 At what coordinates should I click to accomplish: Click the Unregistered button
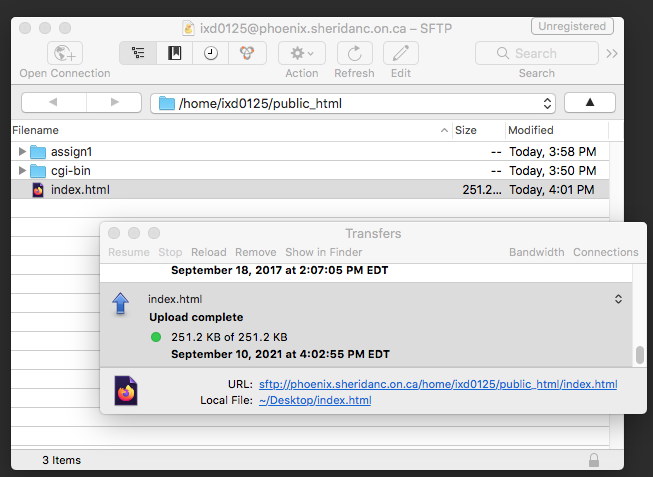coord(573,27)
